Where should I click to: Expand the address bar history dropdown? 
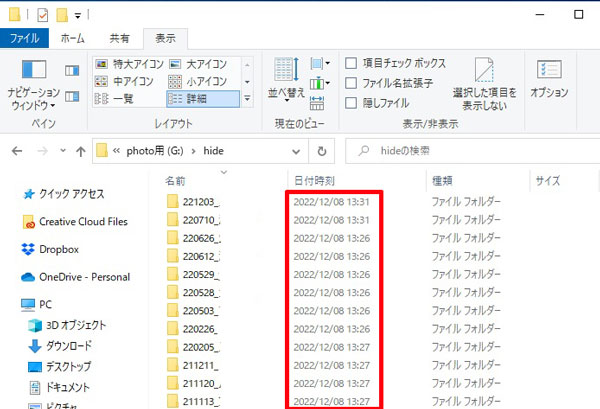tap(297, 150)
